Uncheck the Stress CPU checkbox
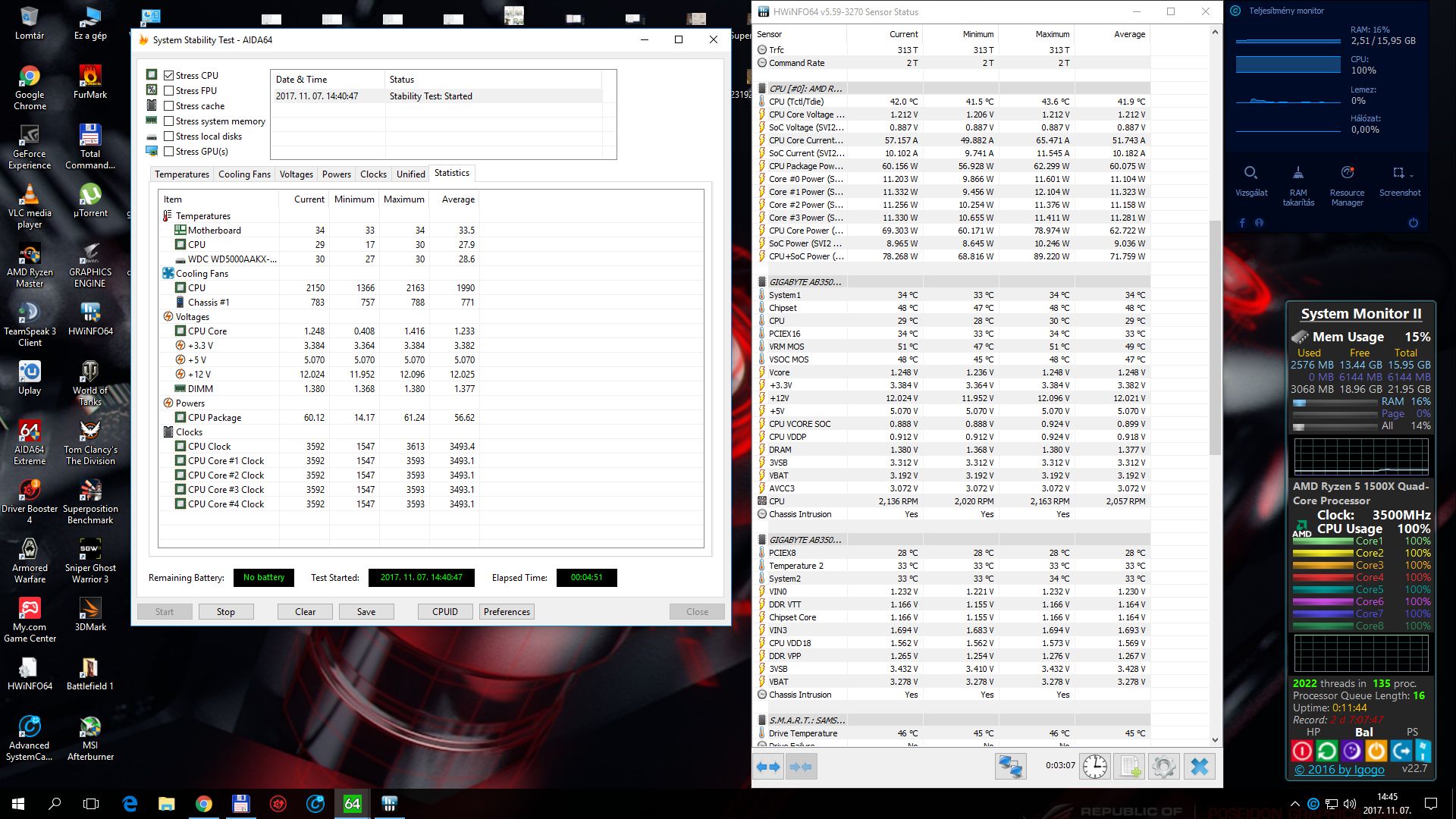The image size is (1456, 819). point(169,75)
